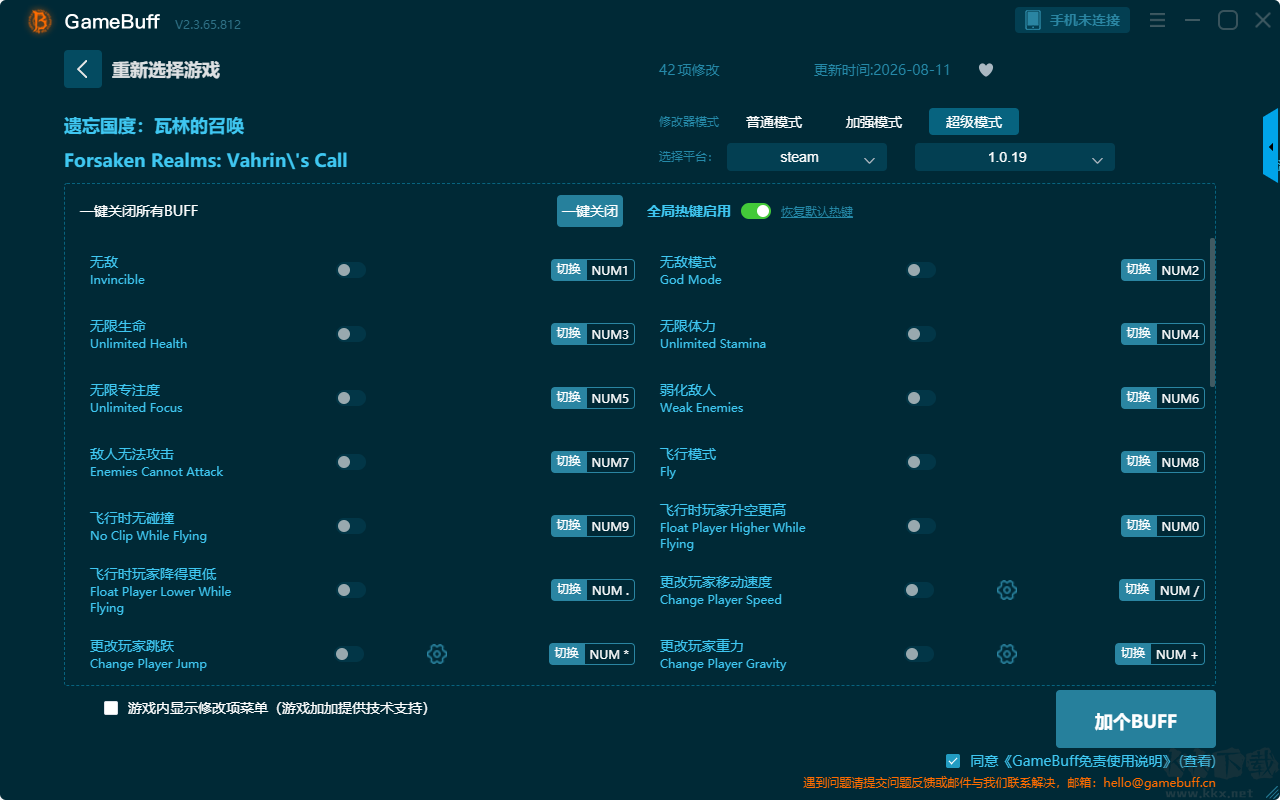The image size is (1280, 800).
Task: Click the NUM + hotkey field
Action: pyautogui.click(x=1177, y=654)
